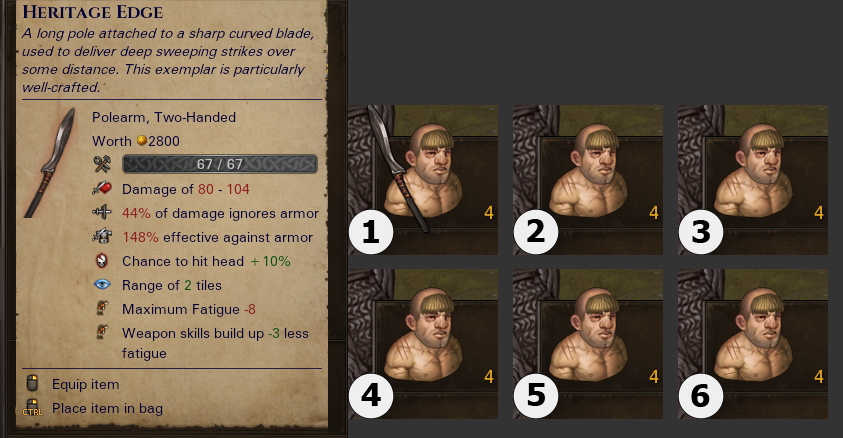Select the character portrait labeled 3

[753, 180]
